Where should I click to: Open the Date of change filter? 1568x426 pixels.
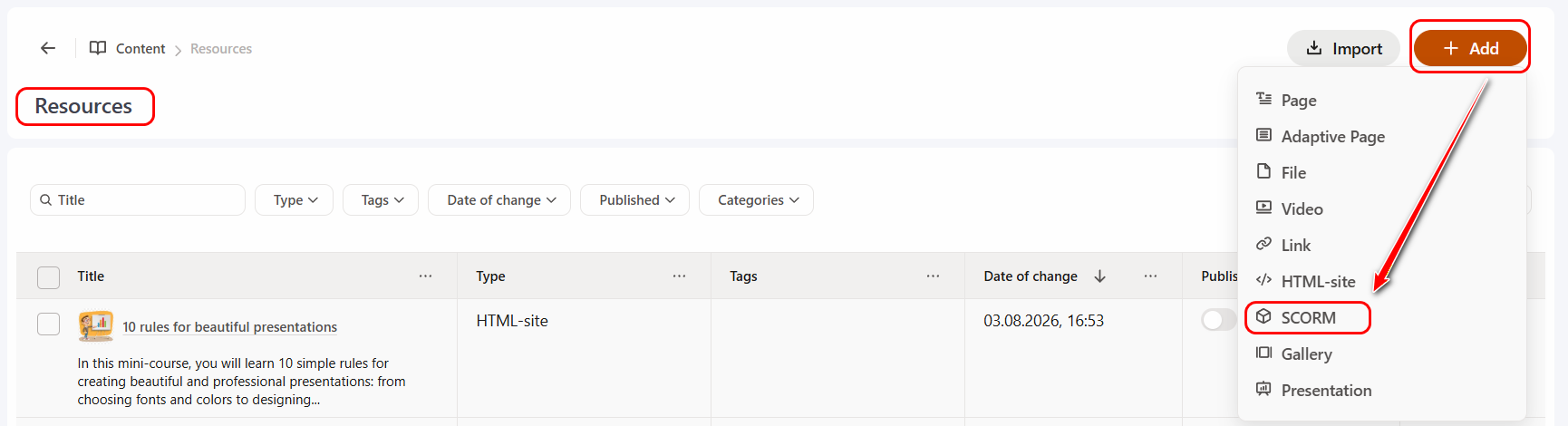499,199
